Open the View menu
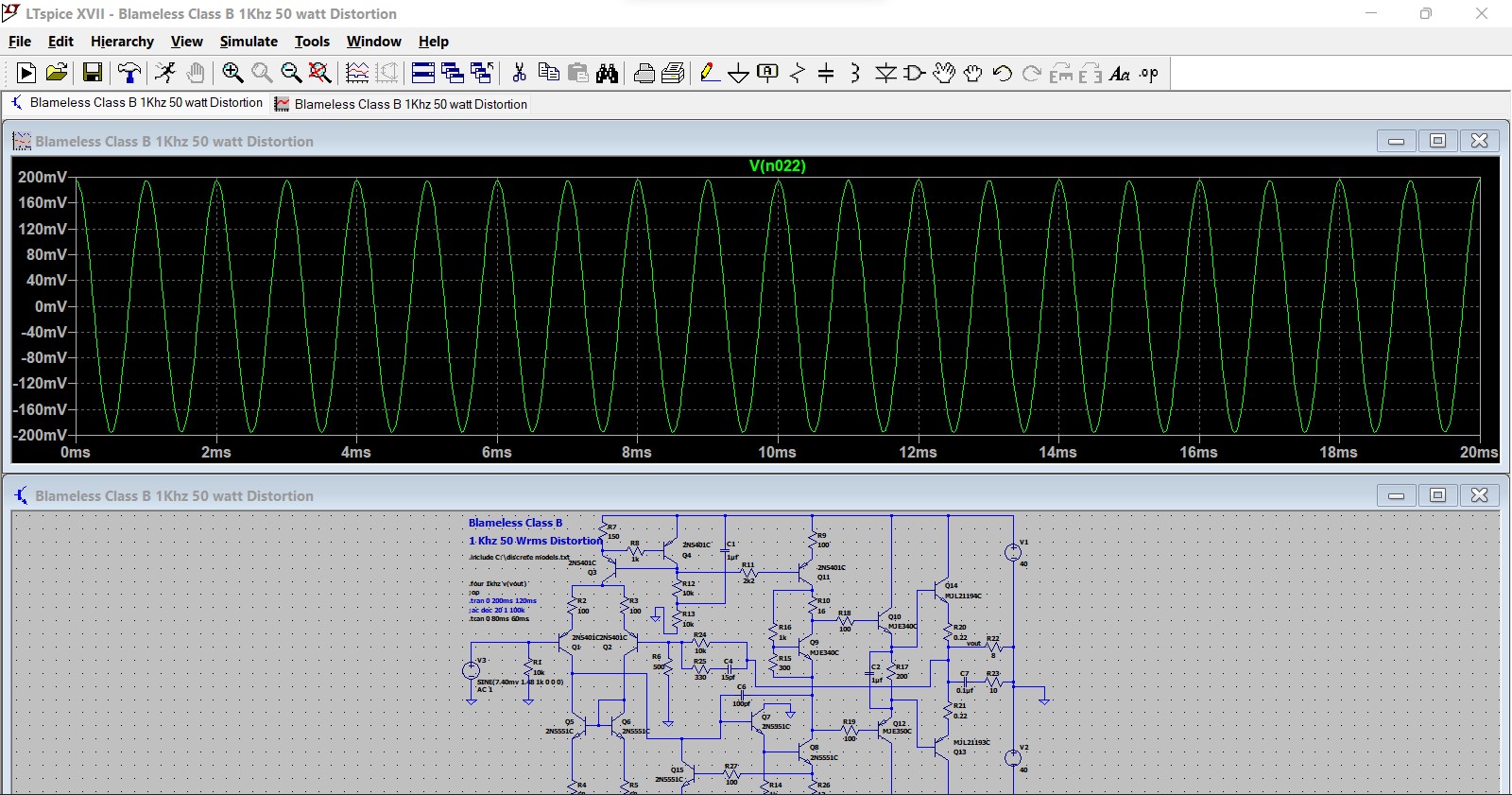 186,42
